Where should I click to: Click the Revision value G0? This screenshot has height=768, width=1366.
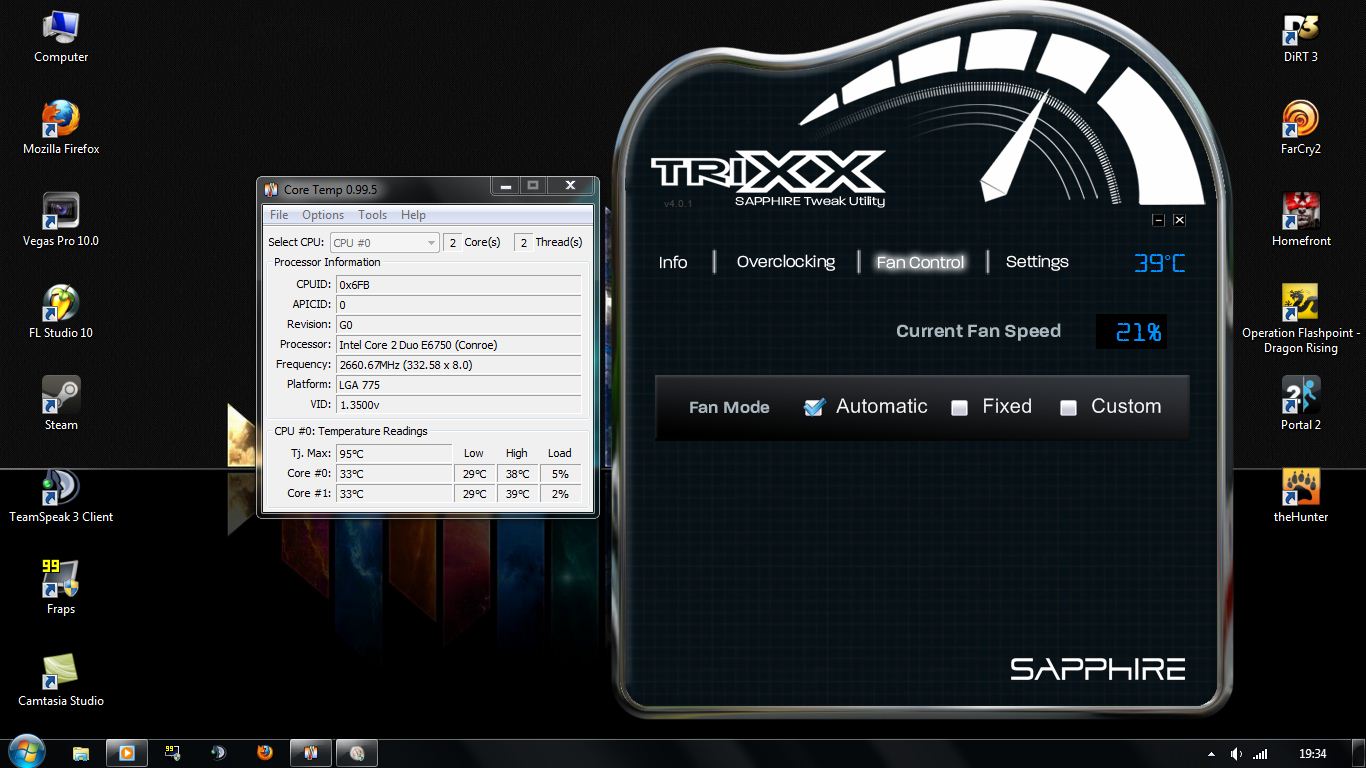pos(458,325)
